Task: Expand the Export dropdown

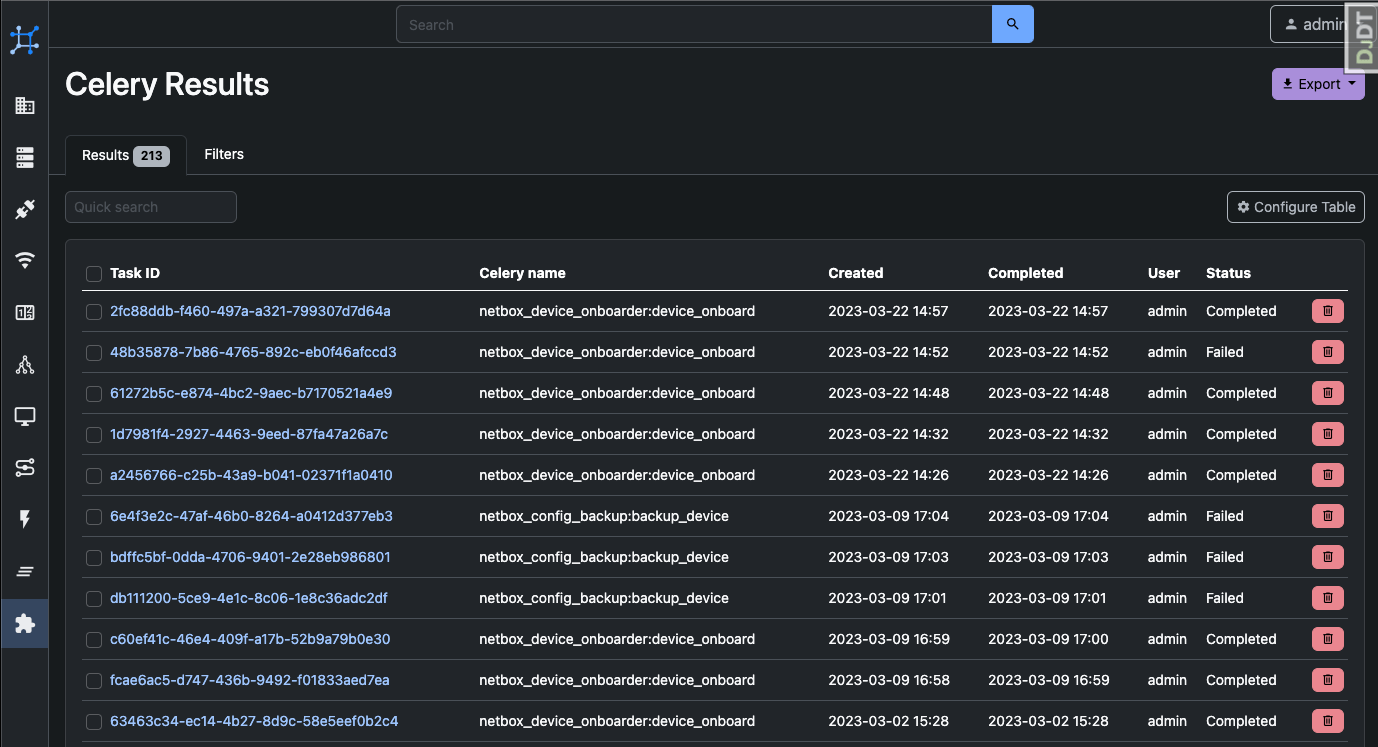Action: tap(1318, 84)
